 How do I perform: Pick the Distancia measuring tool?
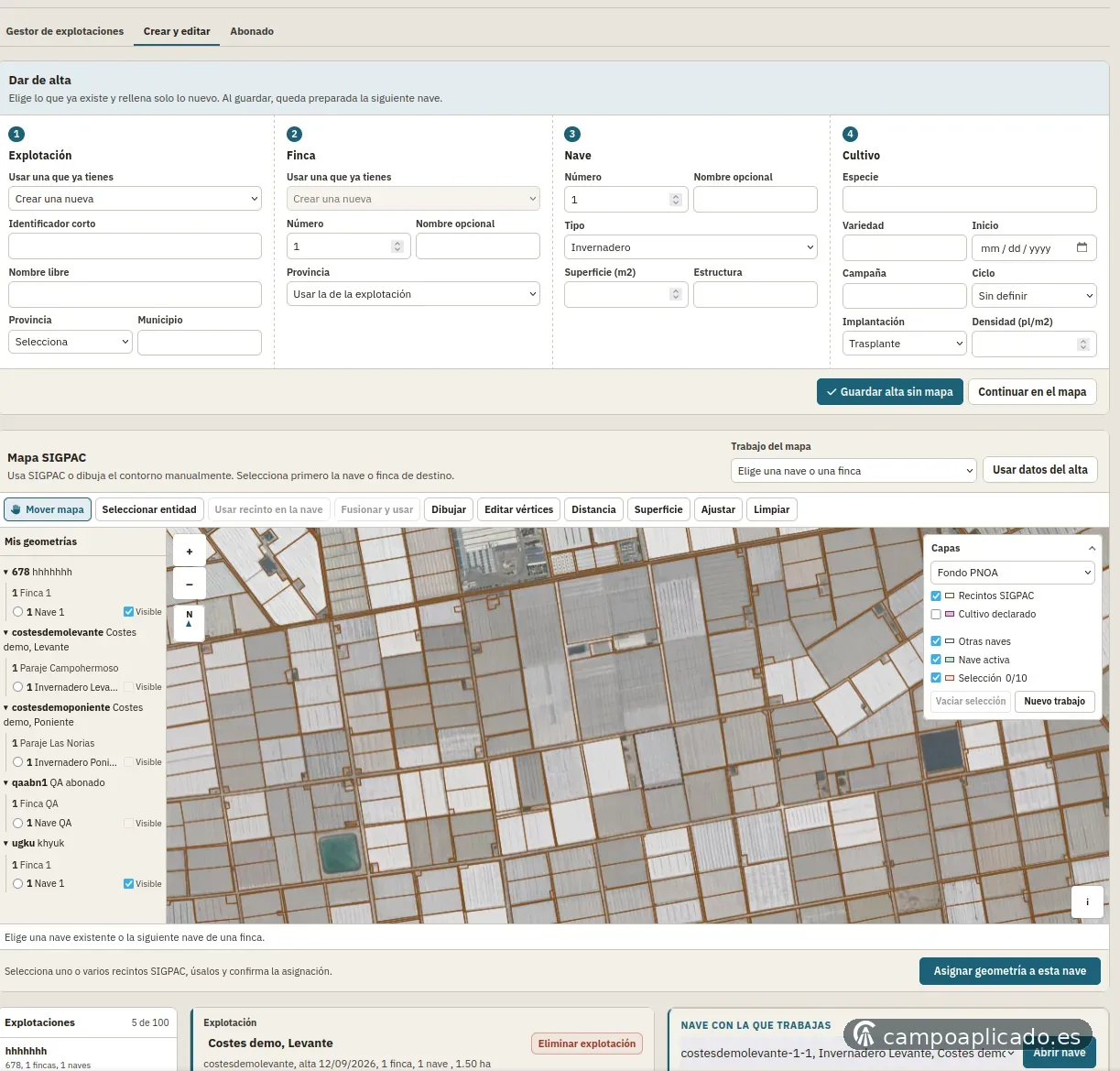(x=593, y=509)
